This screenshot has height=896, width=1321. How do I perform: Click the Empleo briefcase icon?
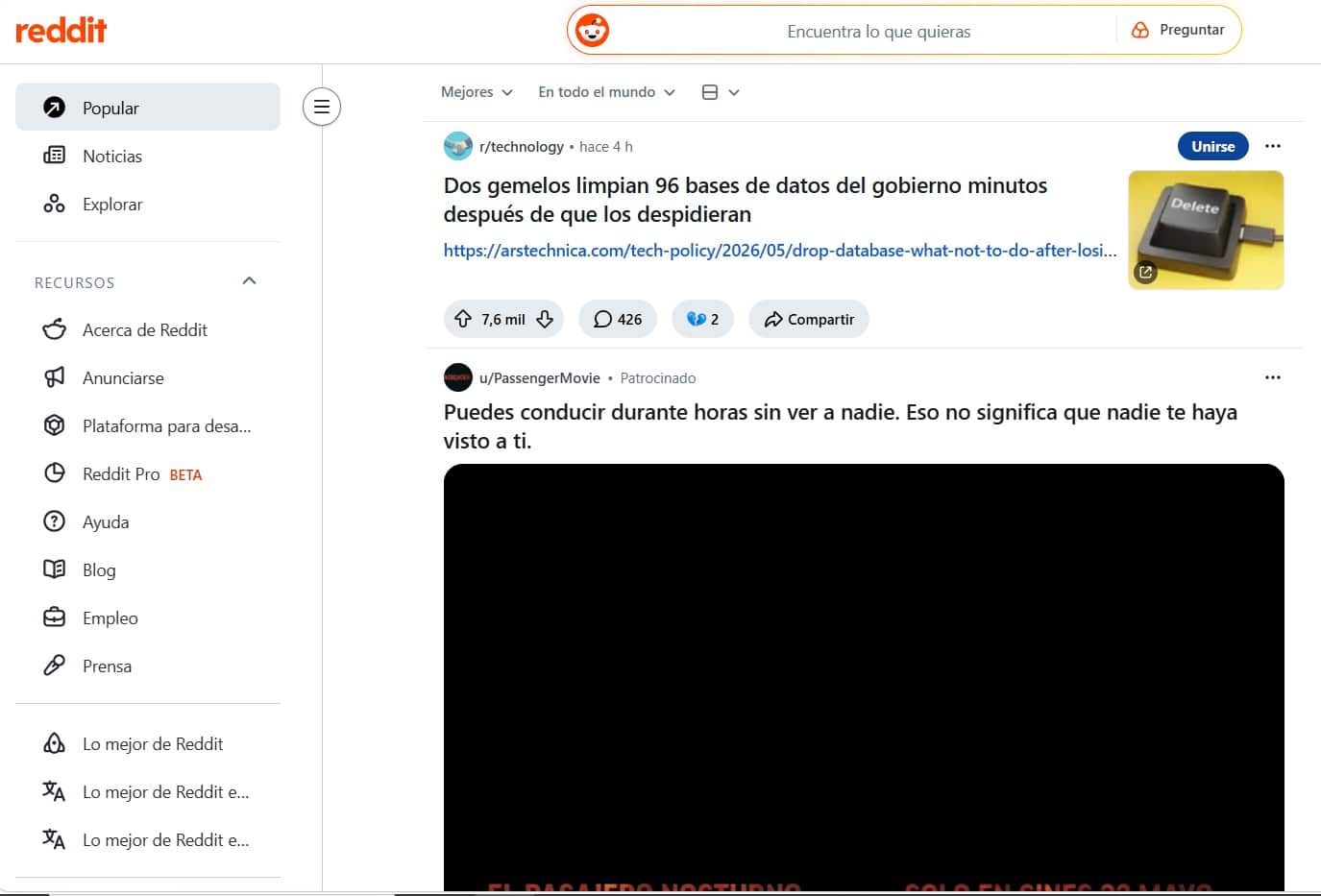pyautogui.click(x=55, y=618)
